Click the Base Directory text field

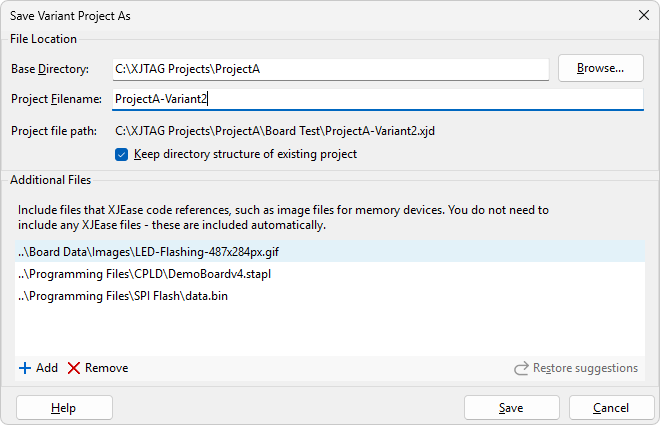click(330, 69)
